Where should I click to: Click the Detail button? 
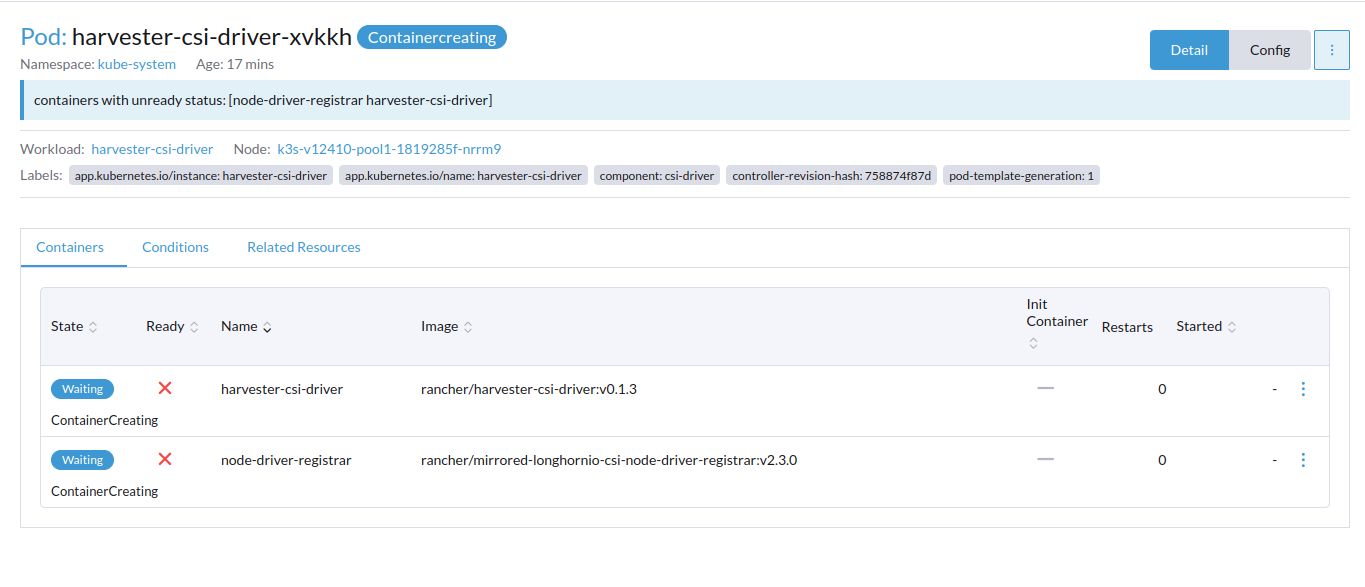click(1189, 49)
